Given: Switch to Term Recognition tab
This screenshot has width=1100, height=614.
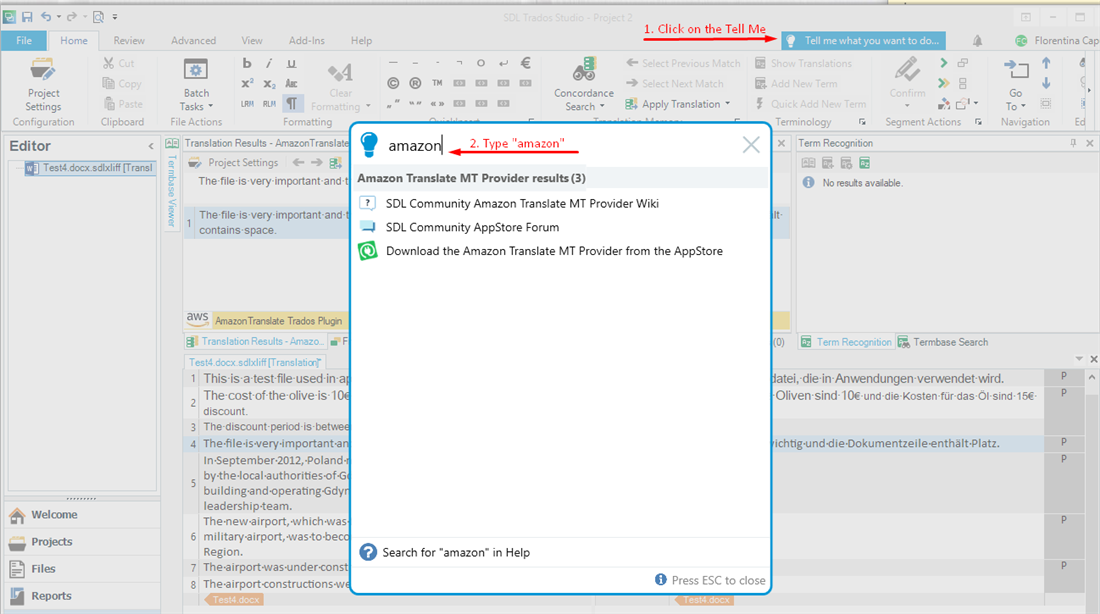Looking at the screenshot, I should [x=846, y=342].
